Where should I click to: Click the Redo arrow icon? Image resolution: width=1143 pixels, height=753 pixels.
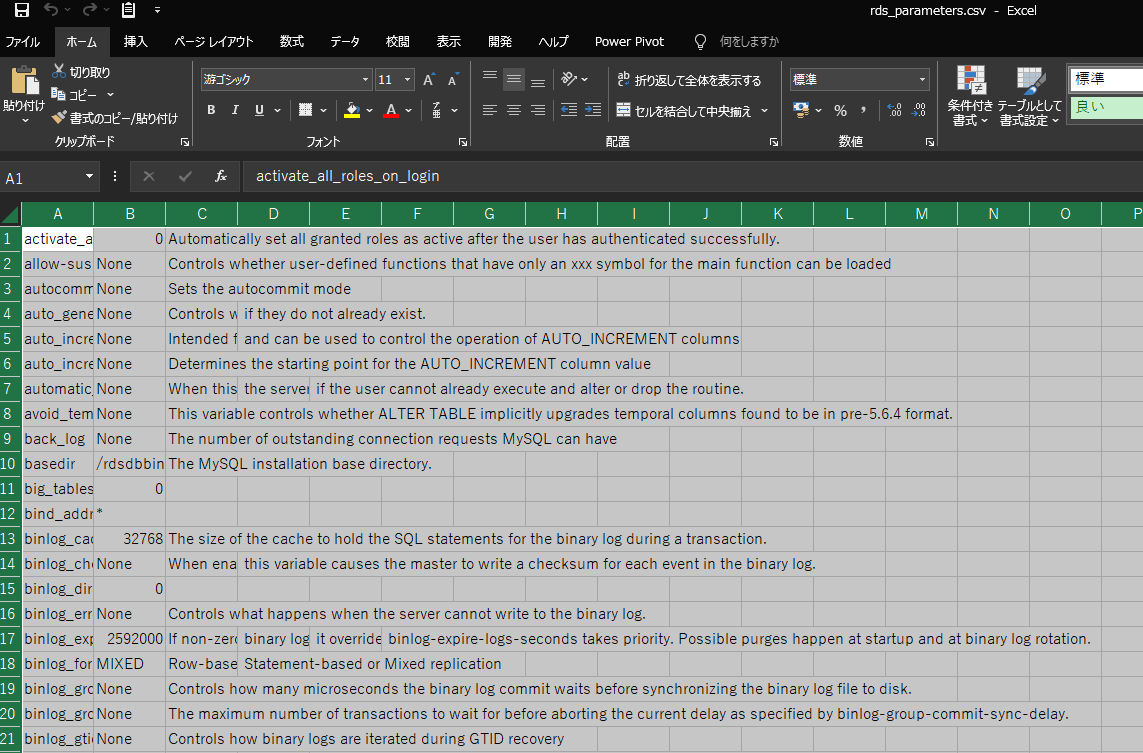pyautogui.click(x=90, y=10)
